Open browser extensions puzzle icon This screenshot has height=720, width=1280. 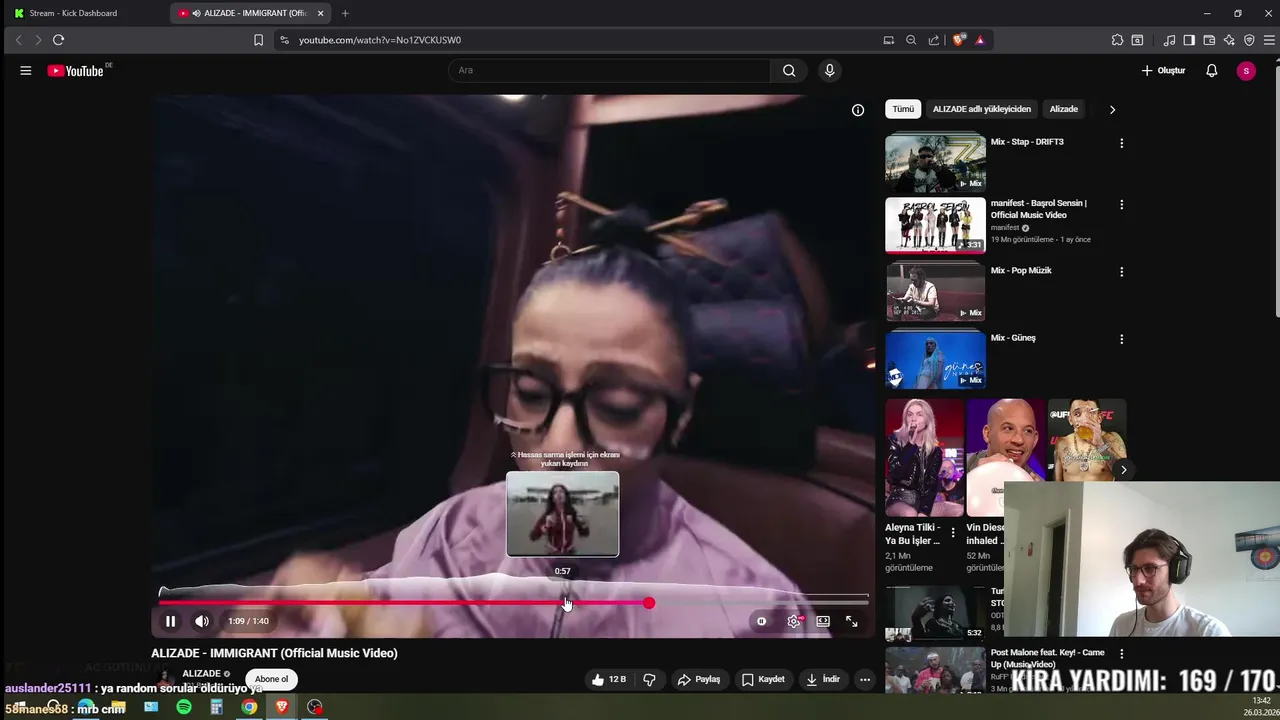coord(1118,40)
